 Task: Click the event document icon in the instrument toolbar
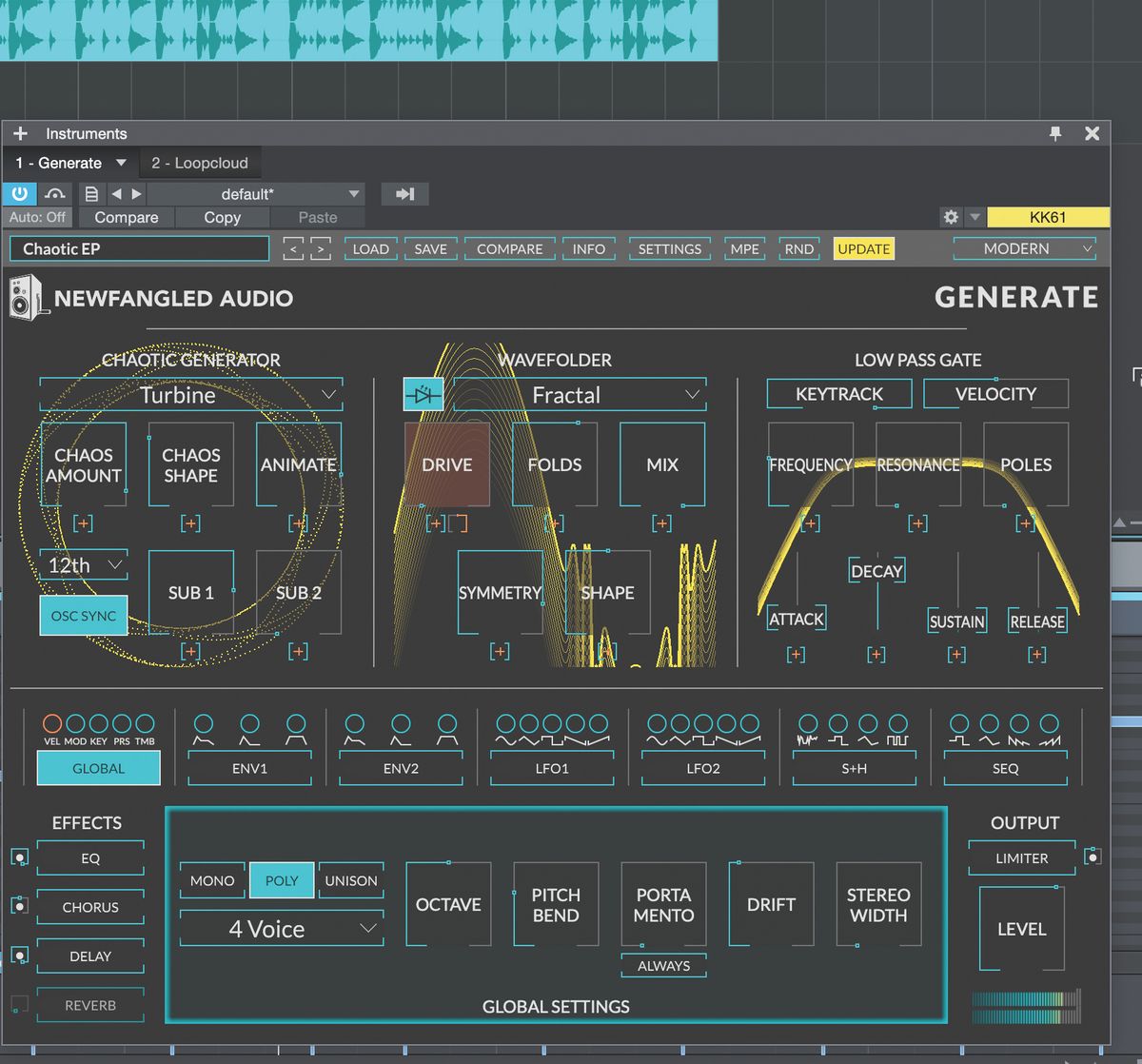(x=91, y=193)
